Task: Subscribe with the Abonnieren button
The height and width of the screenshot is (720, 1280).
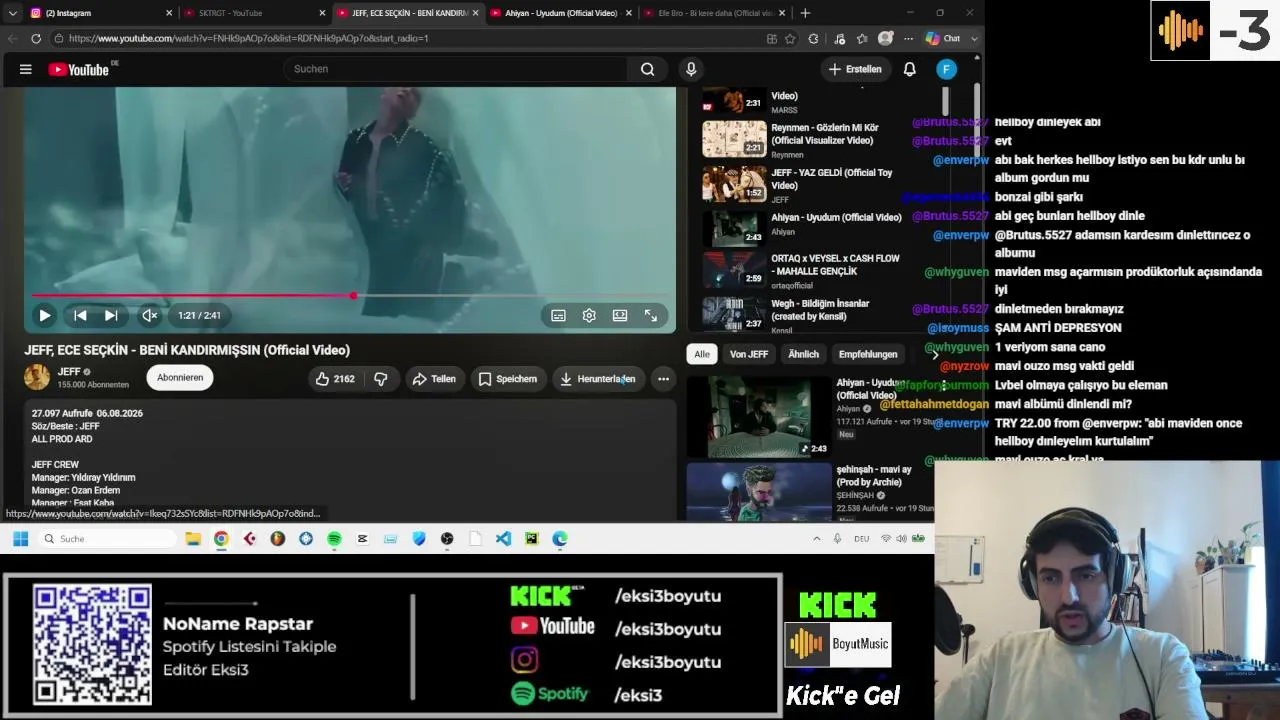Action: point(180,377)
